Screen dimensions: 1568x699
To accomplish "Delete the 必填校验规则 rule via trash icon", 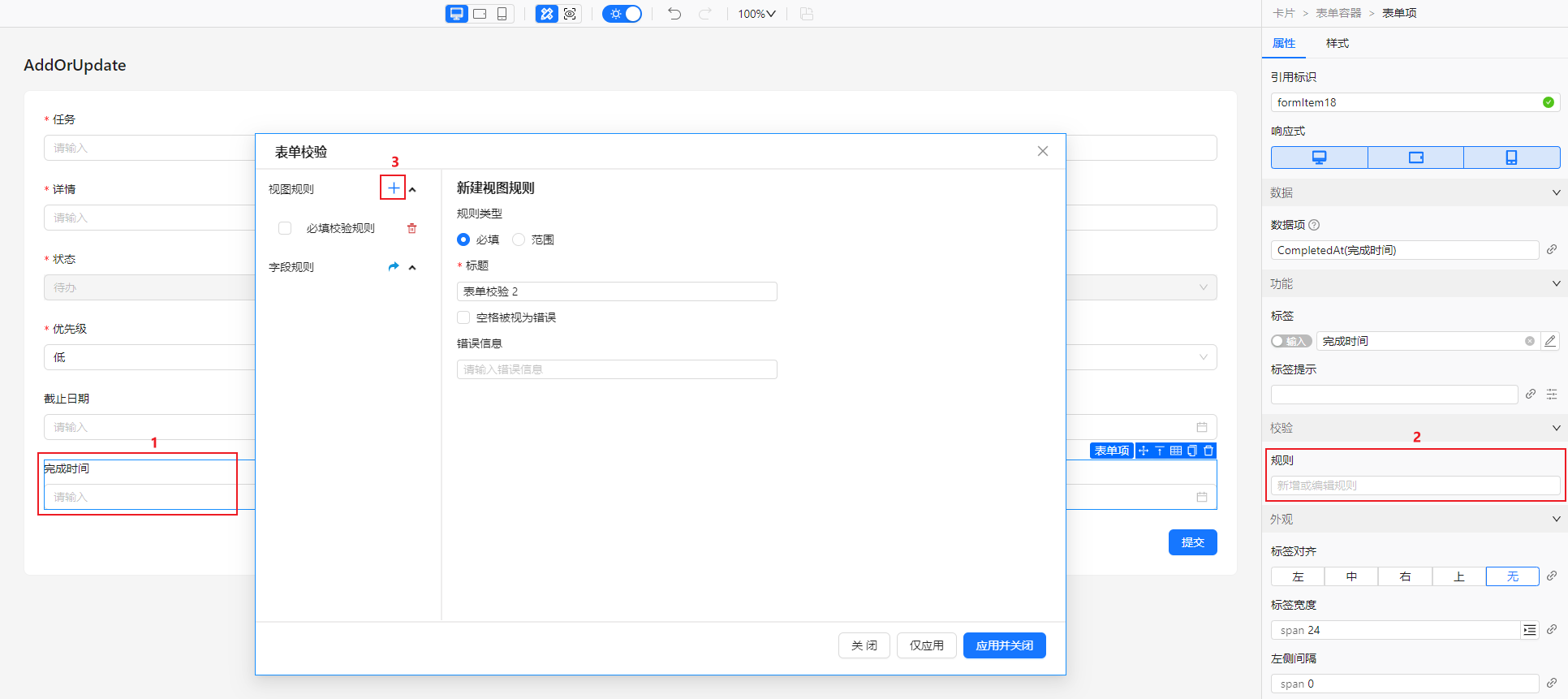I will pos(411,228).
